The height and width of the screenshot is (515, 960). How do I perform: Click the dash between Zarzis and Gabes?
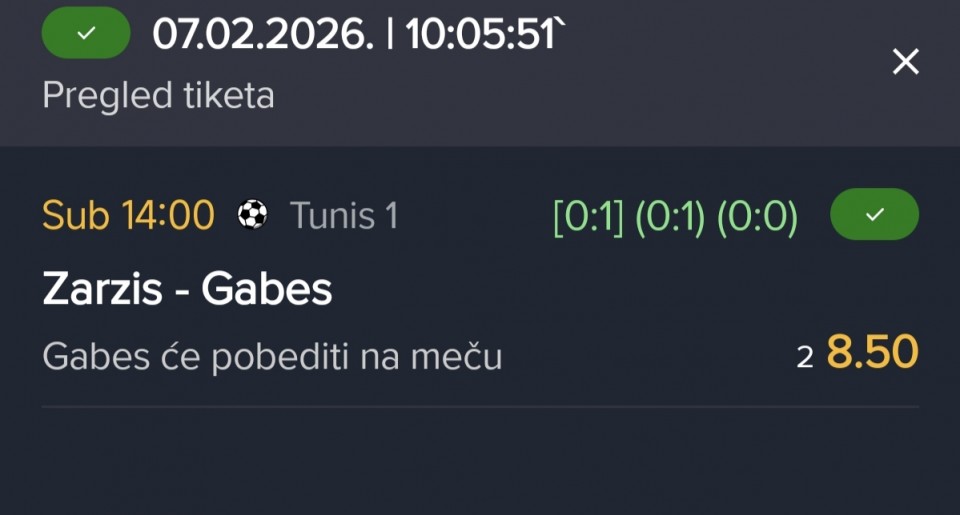point(183,291)
